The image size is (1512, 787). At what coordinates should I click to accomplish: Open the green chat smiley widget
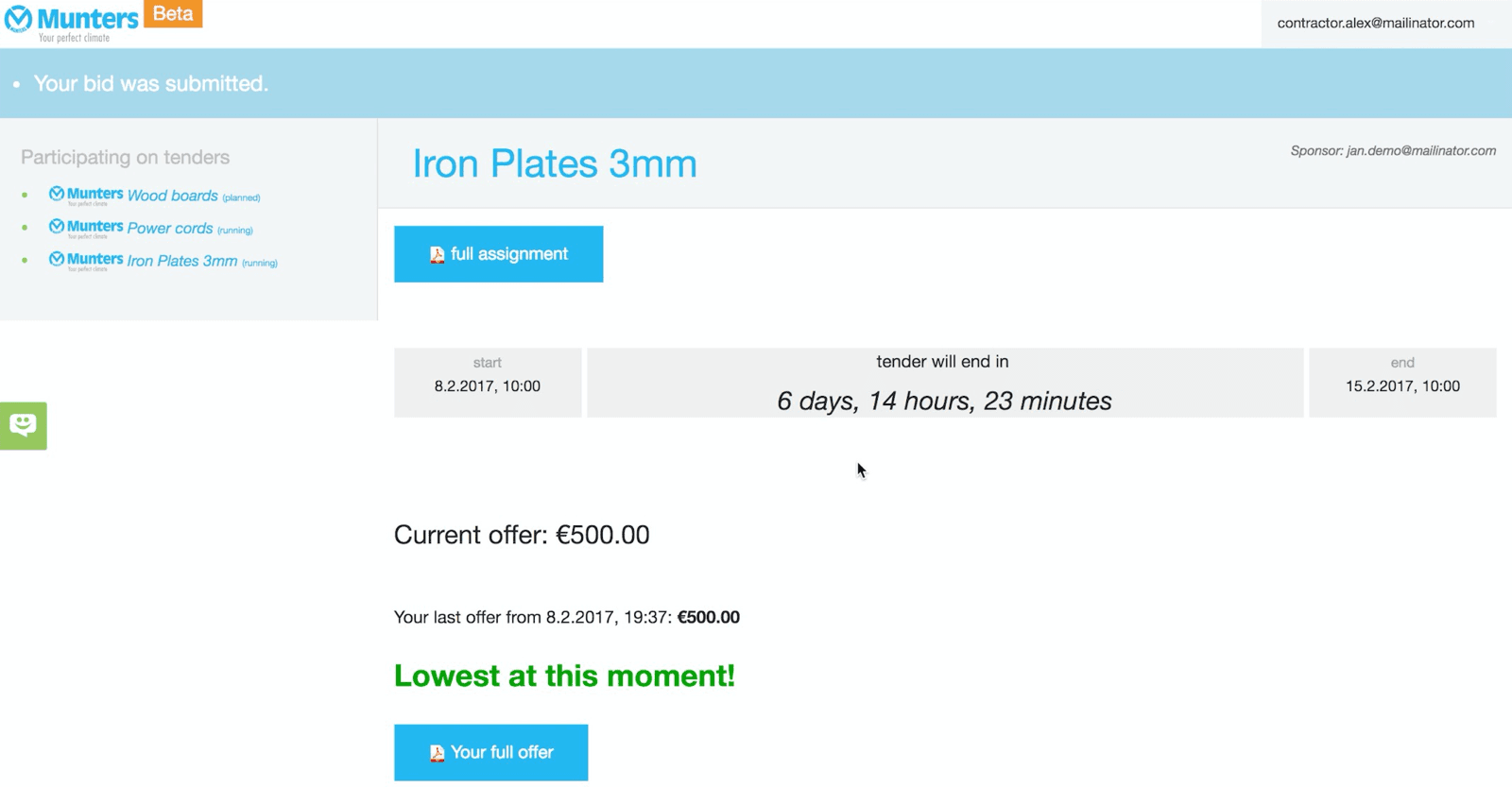coord(24,426)
